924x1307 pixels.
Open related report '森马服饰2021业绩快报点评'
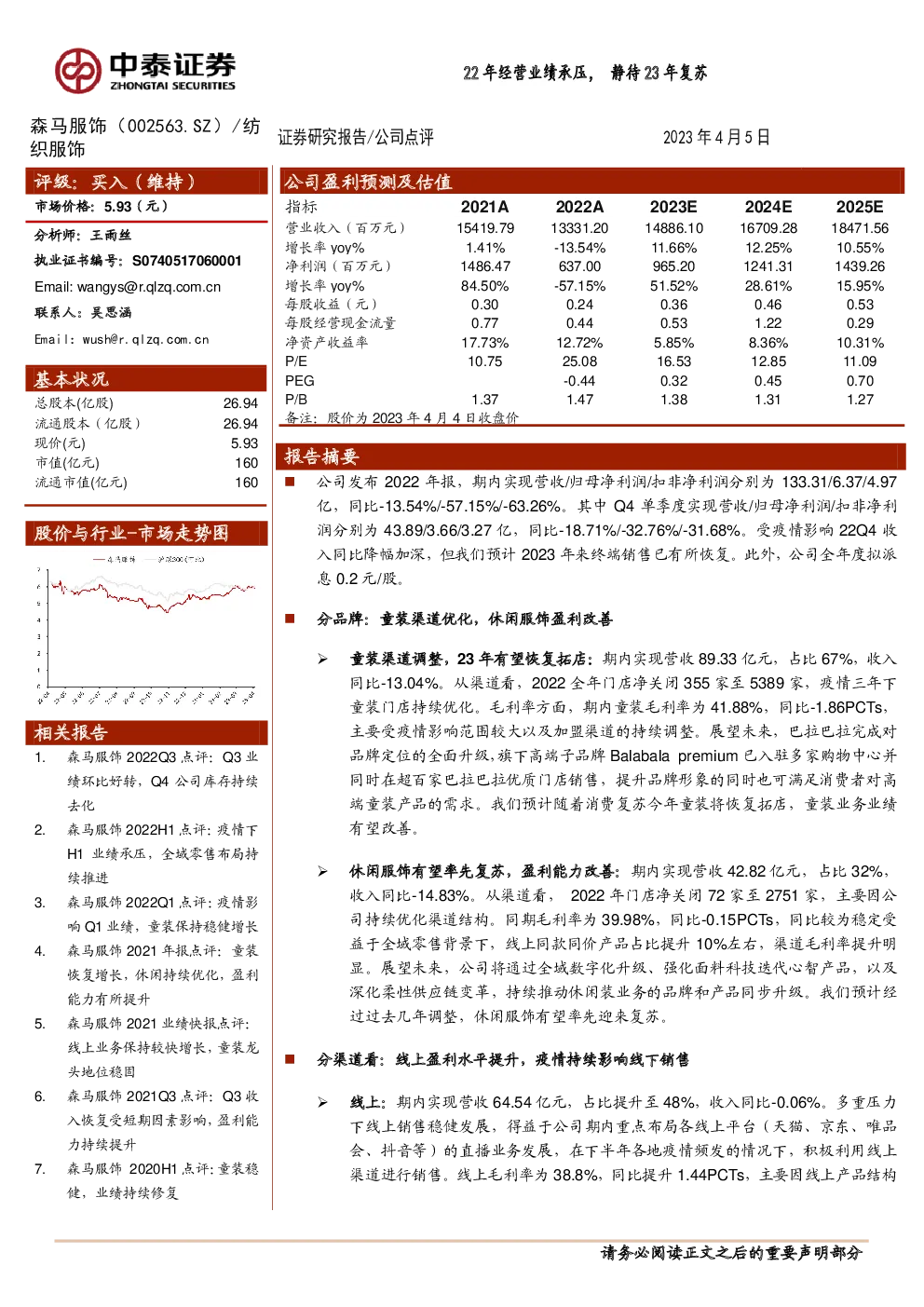point(162,1048)
